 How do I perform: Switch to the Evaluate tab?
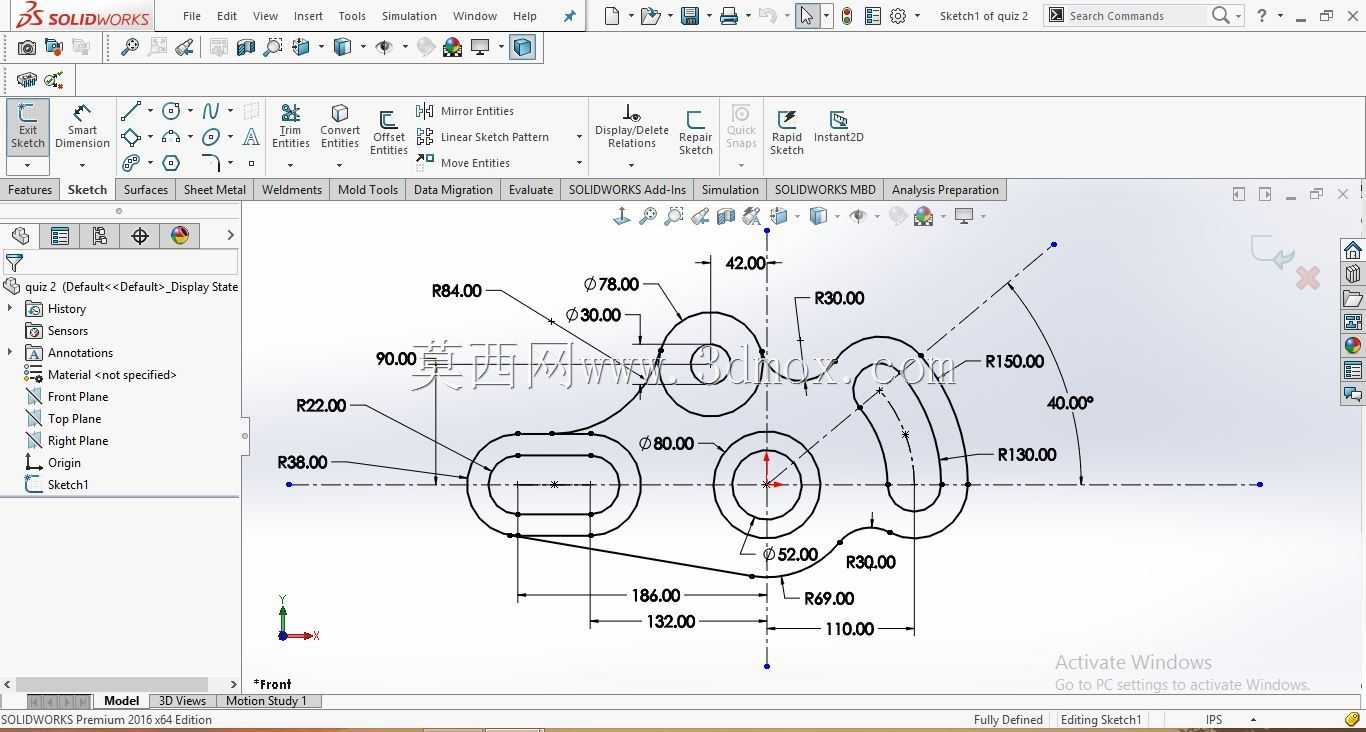pos(530,190)
